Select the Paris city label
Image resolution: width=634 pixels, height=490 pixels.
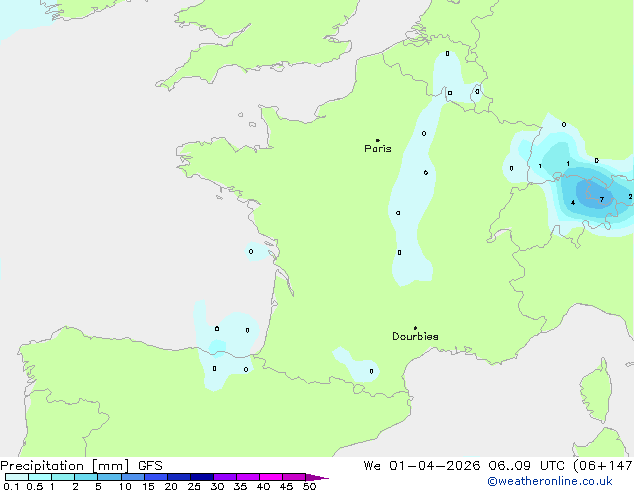coord(378,149)
